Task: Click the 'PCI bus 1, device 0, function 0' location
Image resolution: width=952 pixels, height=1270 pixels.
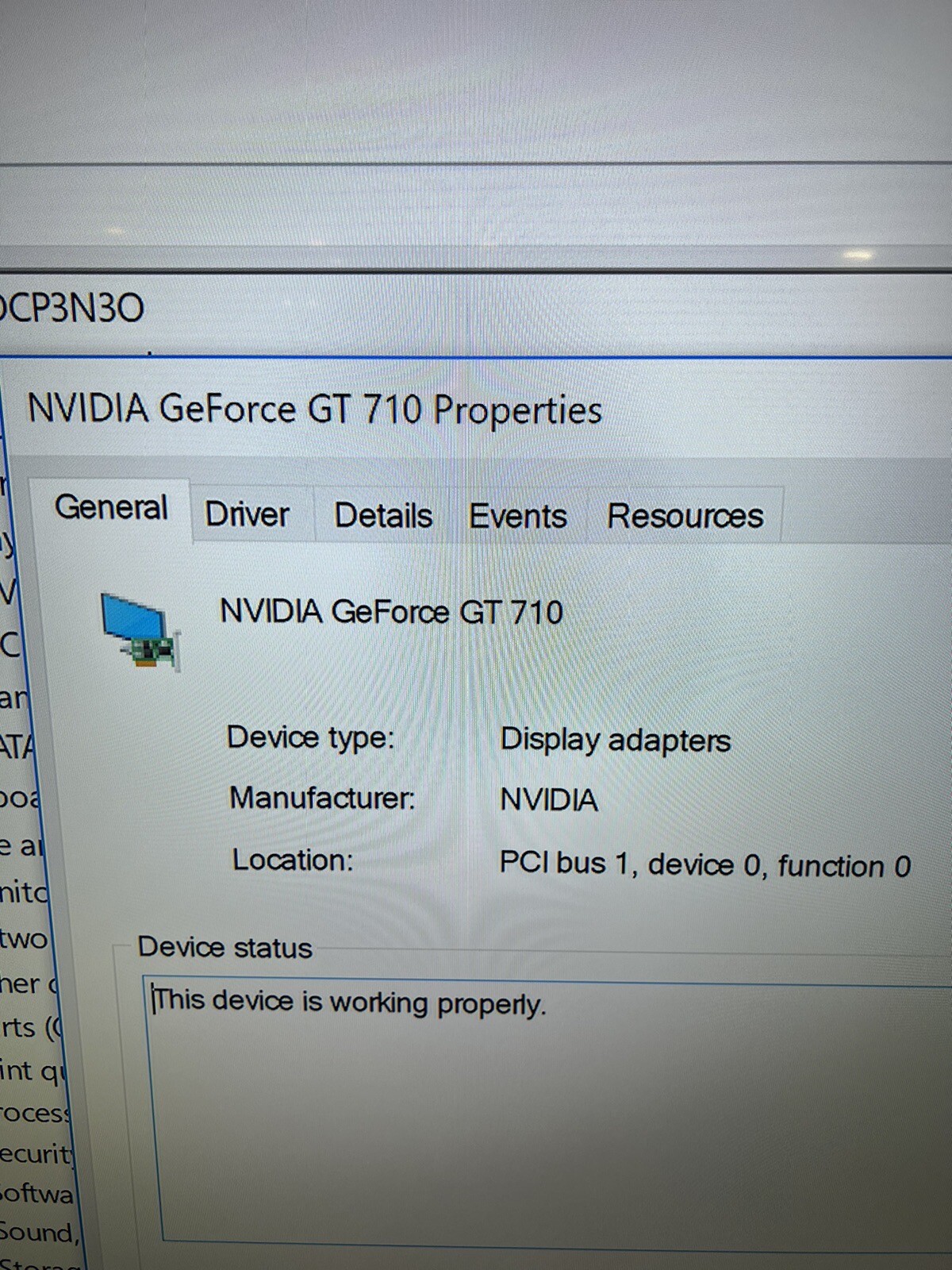Action: point(704,864)
